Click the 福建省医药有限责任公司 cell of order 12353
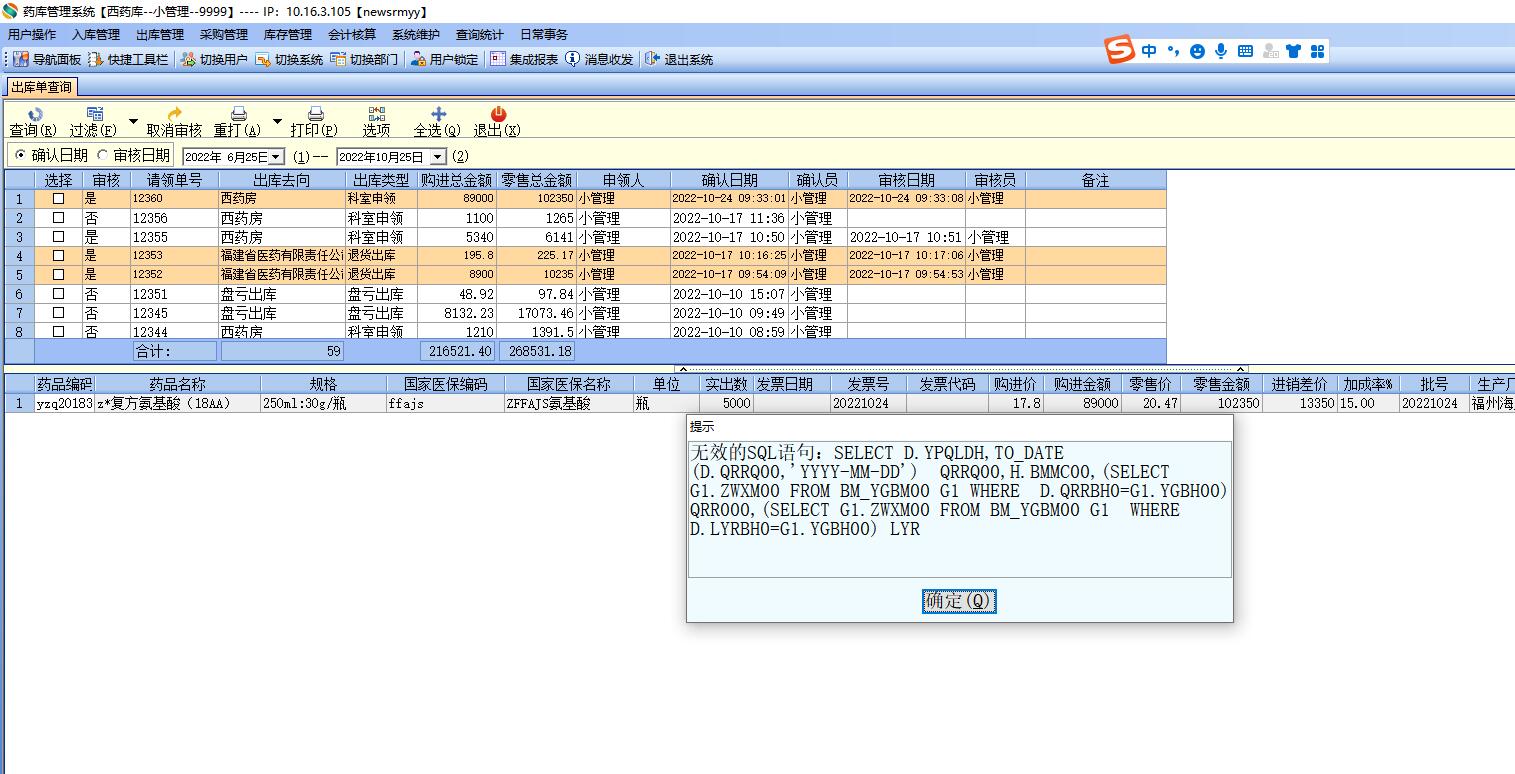This screenshot has height=774, width=1515. 281,256
